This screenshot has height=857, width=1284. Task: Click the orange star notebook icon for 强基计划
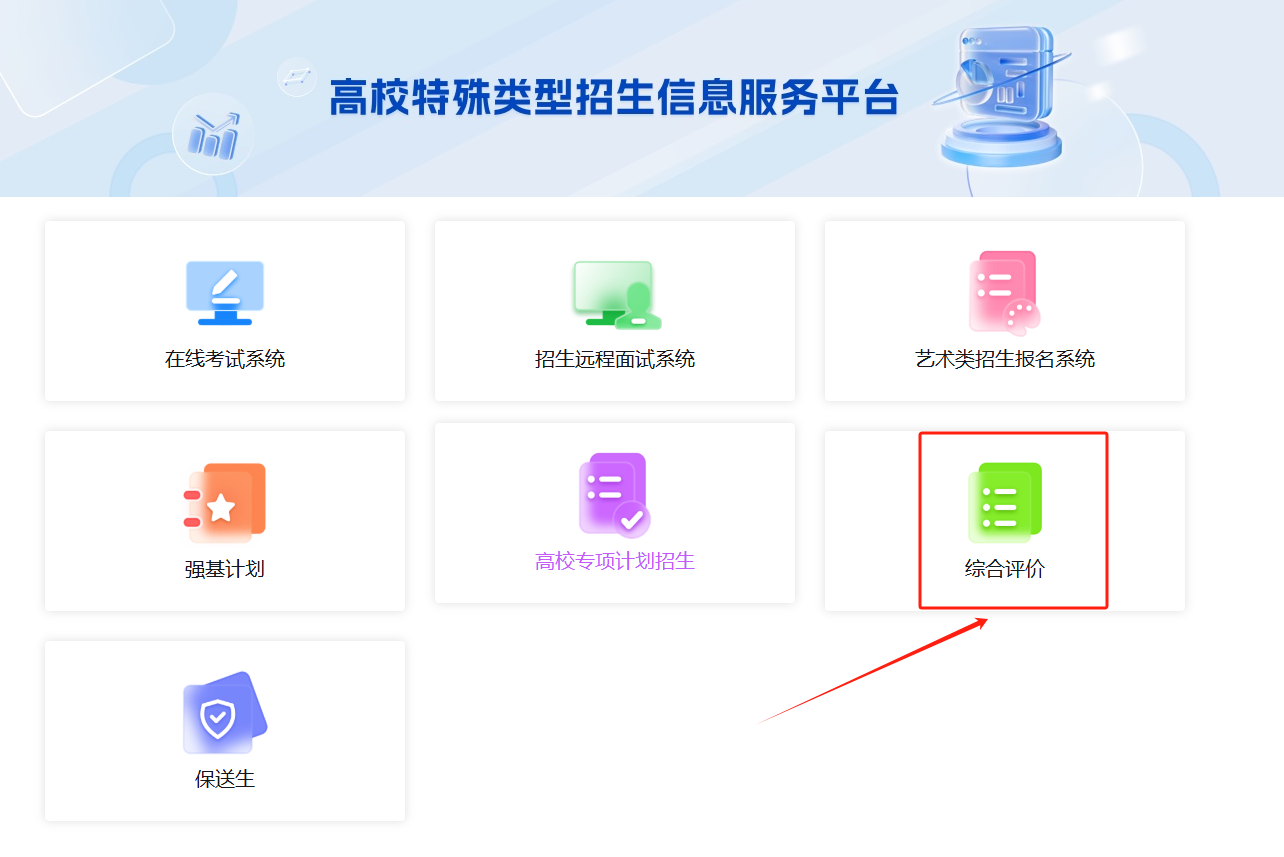225,502
